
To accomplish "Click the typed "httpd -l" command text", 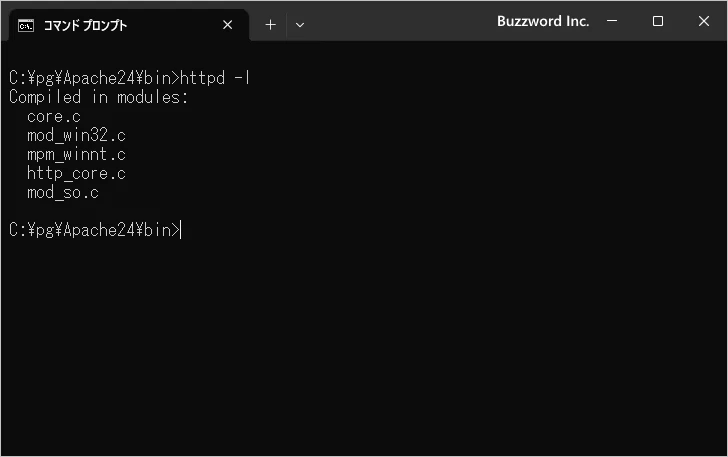I will (x=215, y=78).
